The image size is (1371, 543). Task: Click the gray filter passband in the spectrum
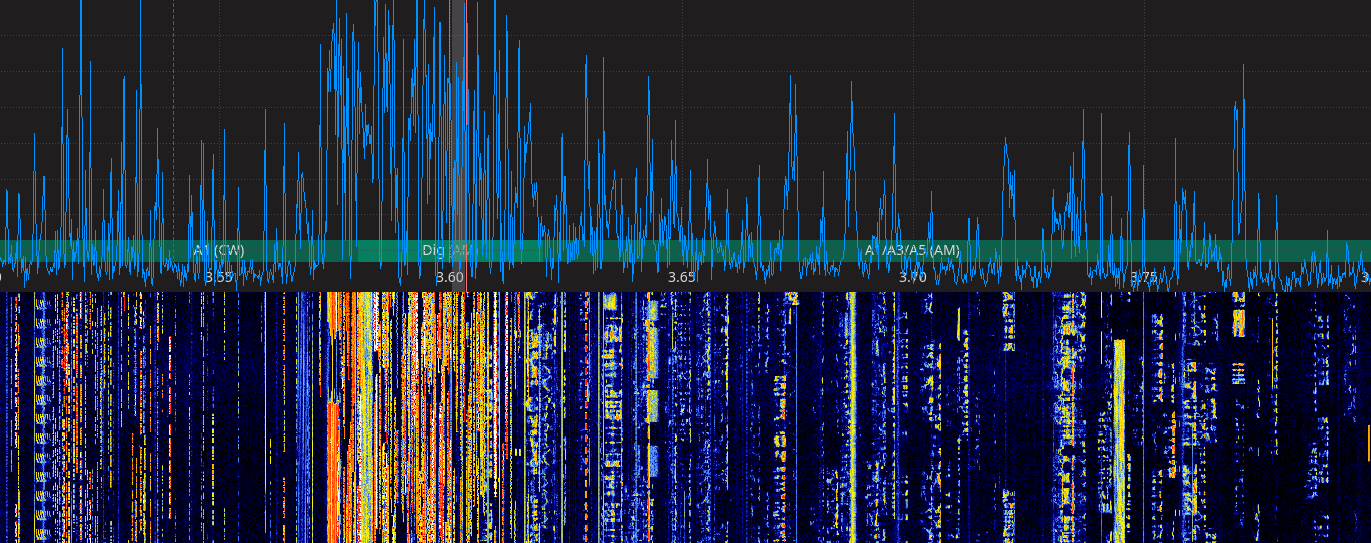click(x=457, y=120)
